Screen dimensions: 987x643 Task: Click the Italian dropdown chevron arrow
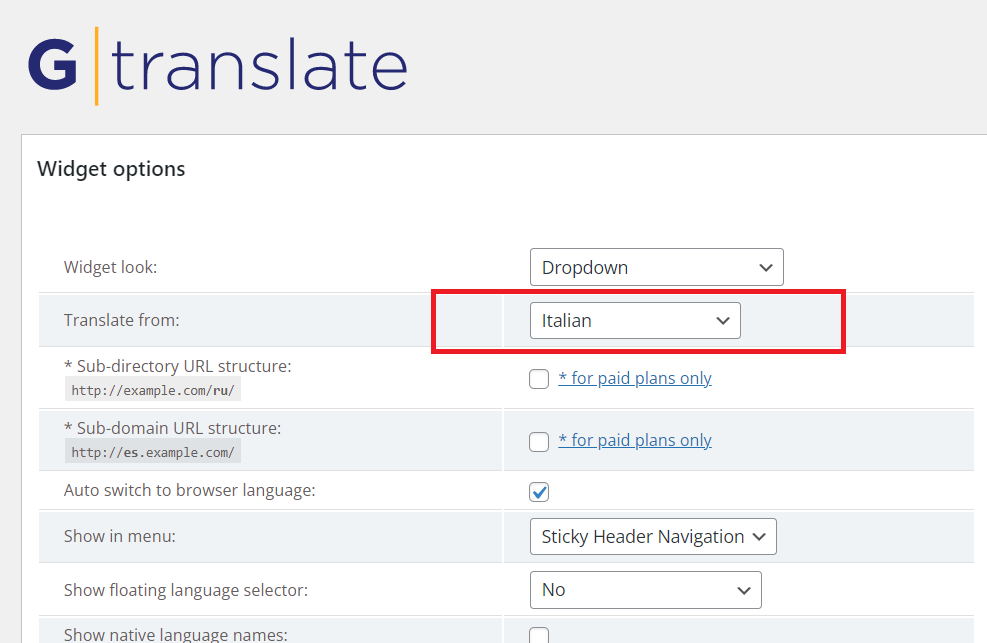tap(723, 321)
